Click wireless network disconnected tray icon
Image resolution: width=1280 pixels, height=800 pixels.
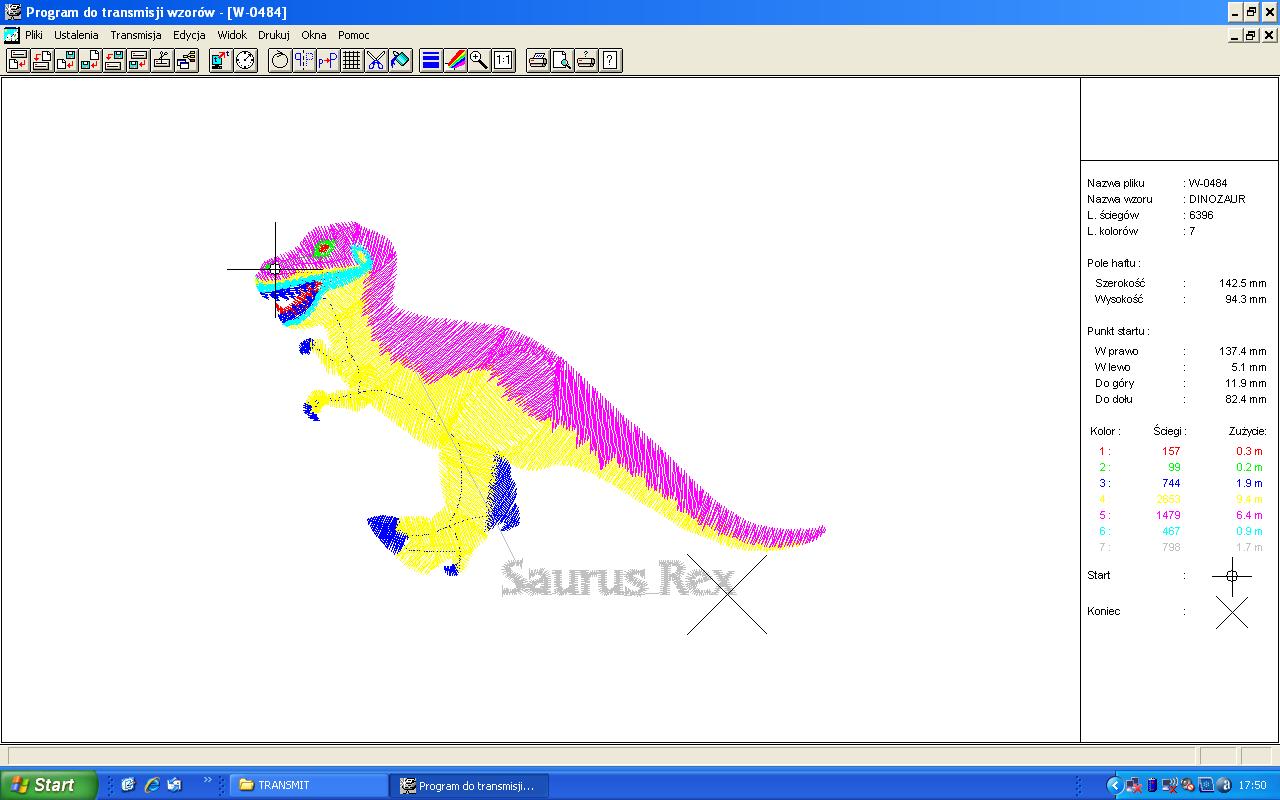(1169, 785)
